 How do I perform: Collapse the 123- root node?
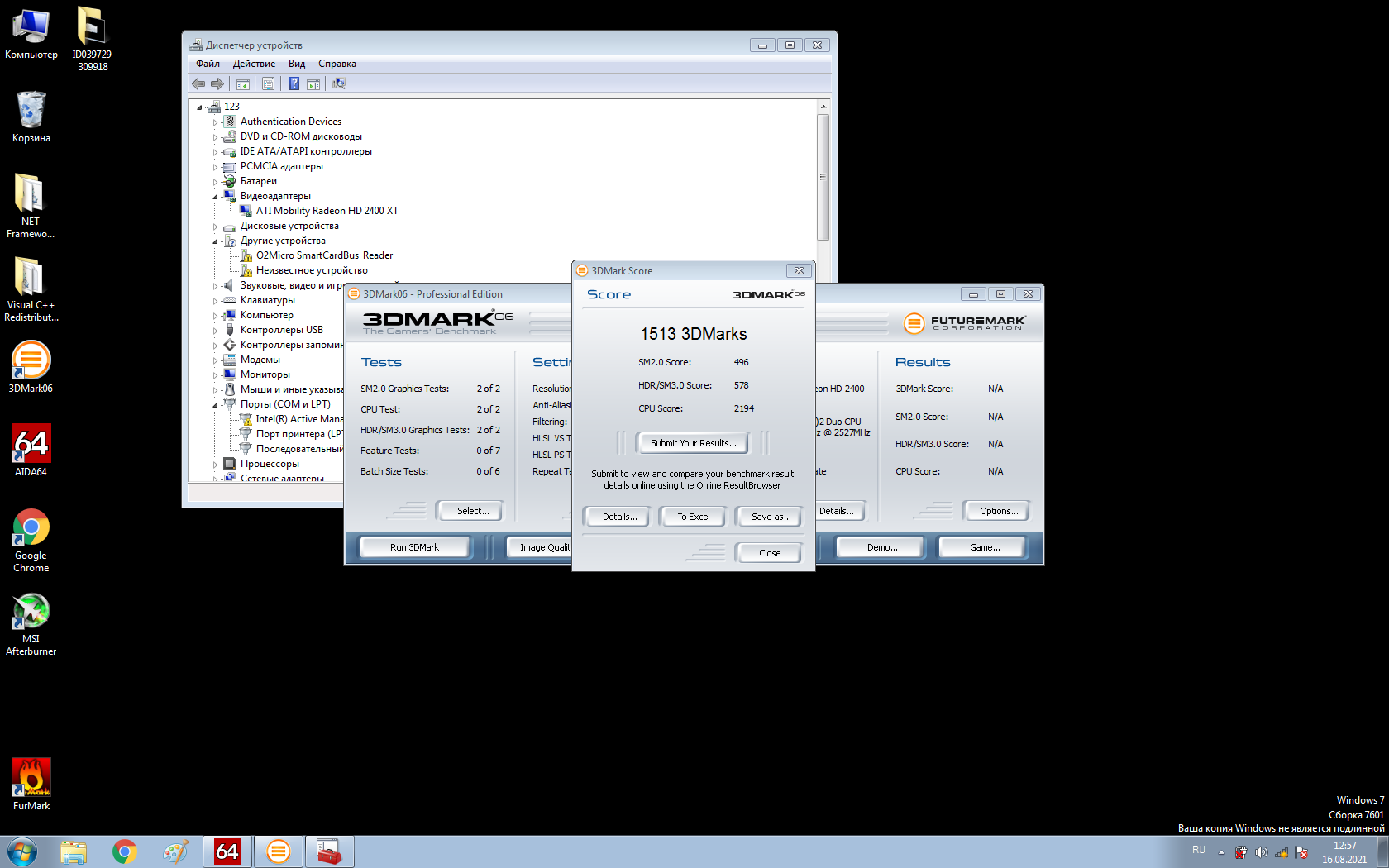pos(199,107)
